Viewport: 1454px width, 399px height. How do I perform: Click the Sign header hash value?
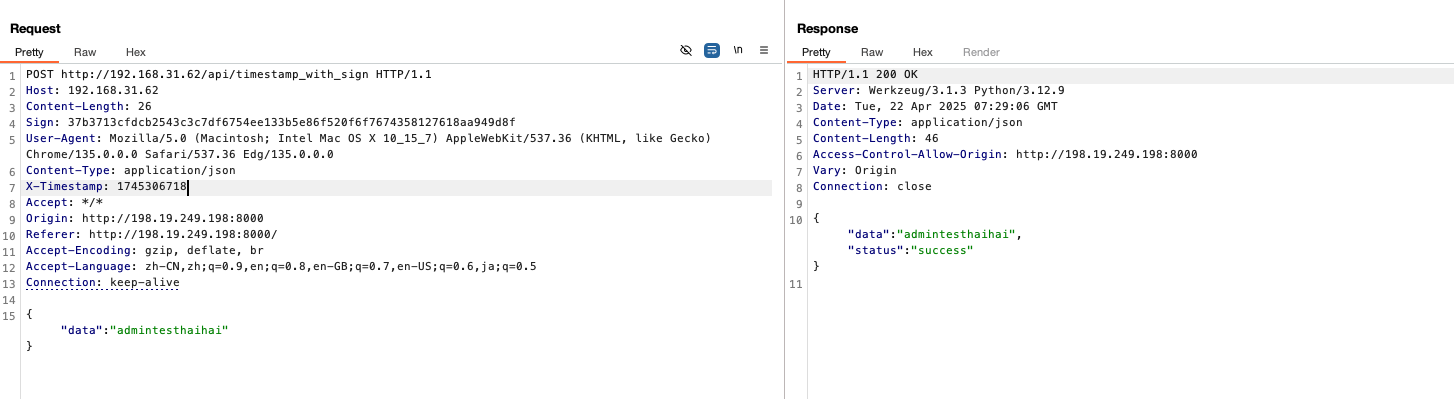click(x=292, y=123)
